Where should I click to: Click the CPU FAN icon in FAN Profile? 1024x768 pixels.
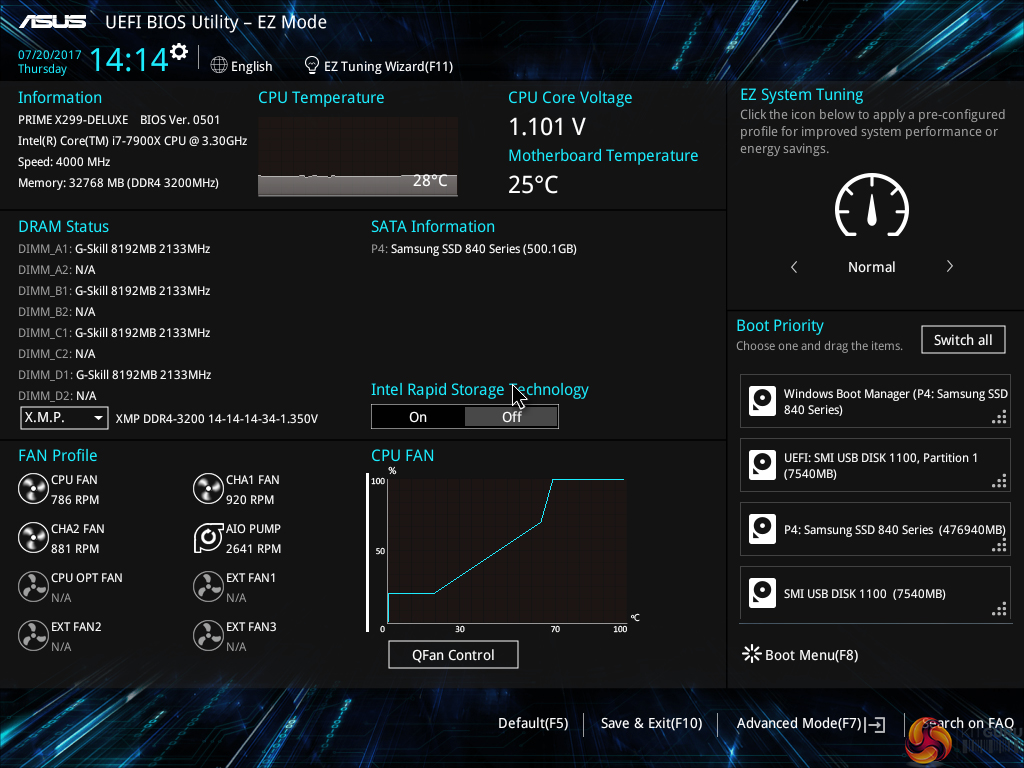pyautogui.click(x=33, y=489)
